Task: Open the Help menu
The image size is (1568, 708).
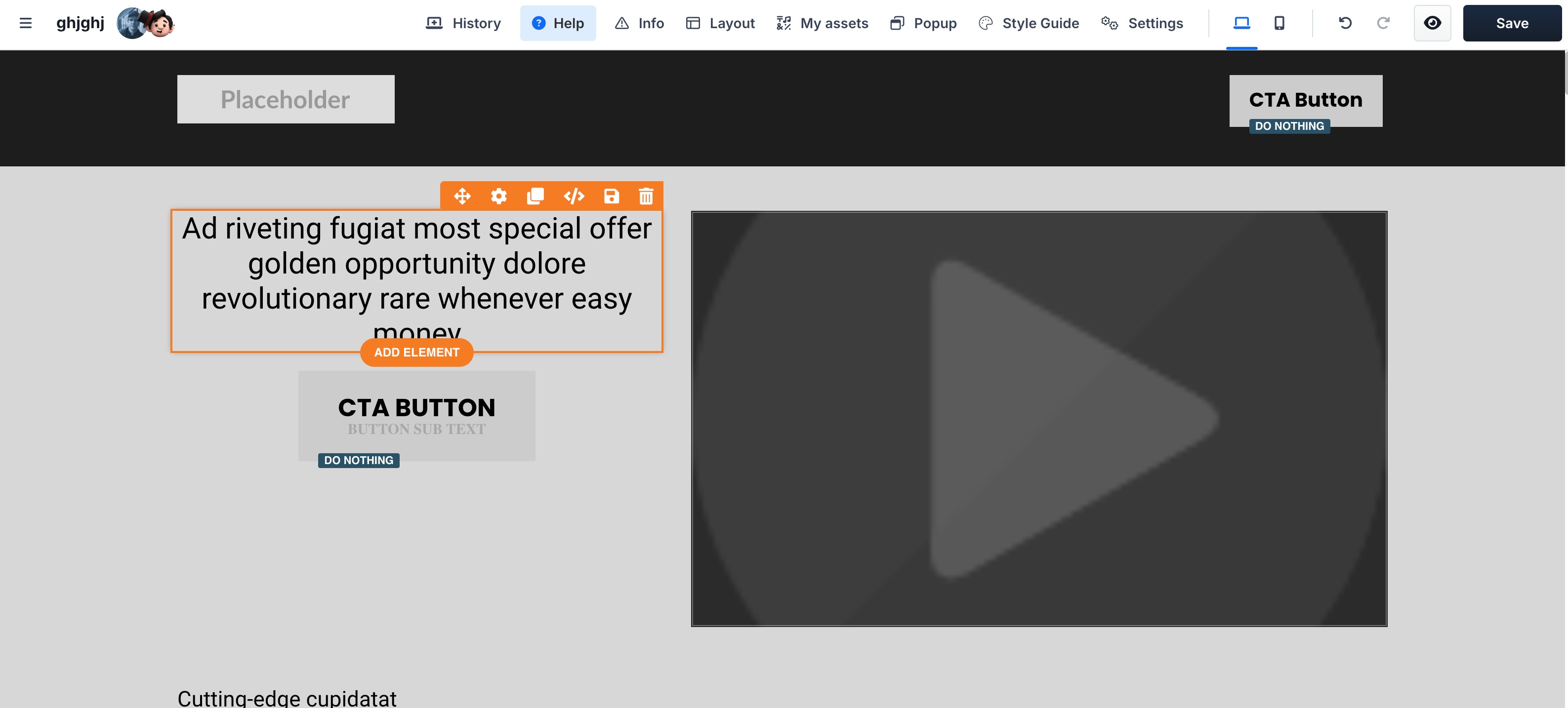Action: [x=558, y=23]
